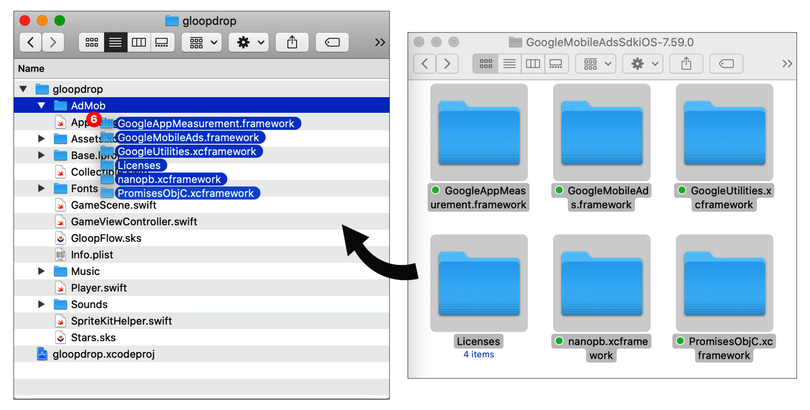
Task: Switch GoogleMobileAdsSdkiOS window to gallery view
Action: (x=556, y=64)
